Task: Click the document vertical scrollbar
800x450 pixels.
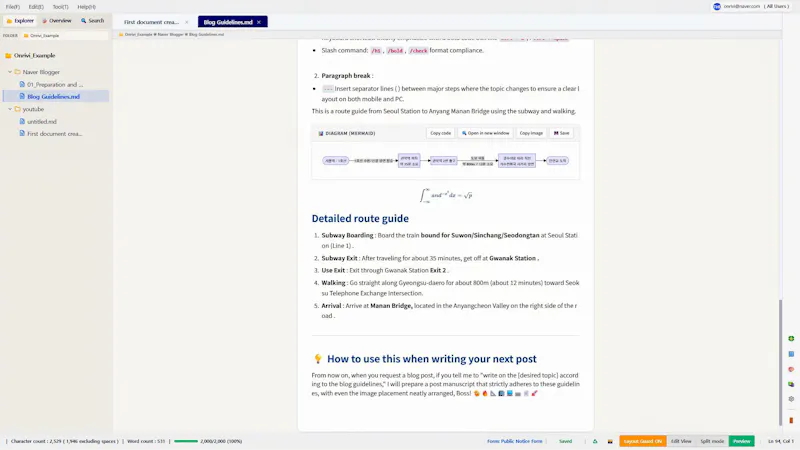Action: 780,362
